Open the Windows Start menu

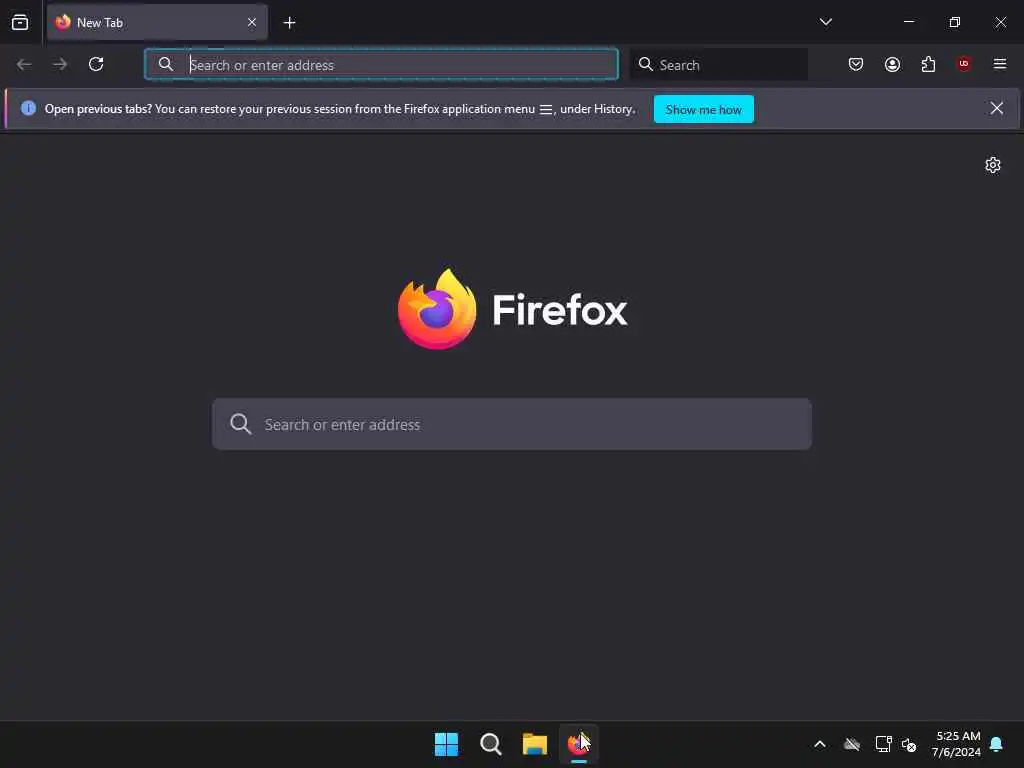click(x=447, y=744)
